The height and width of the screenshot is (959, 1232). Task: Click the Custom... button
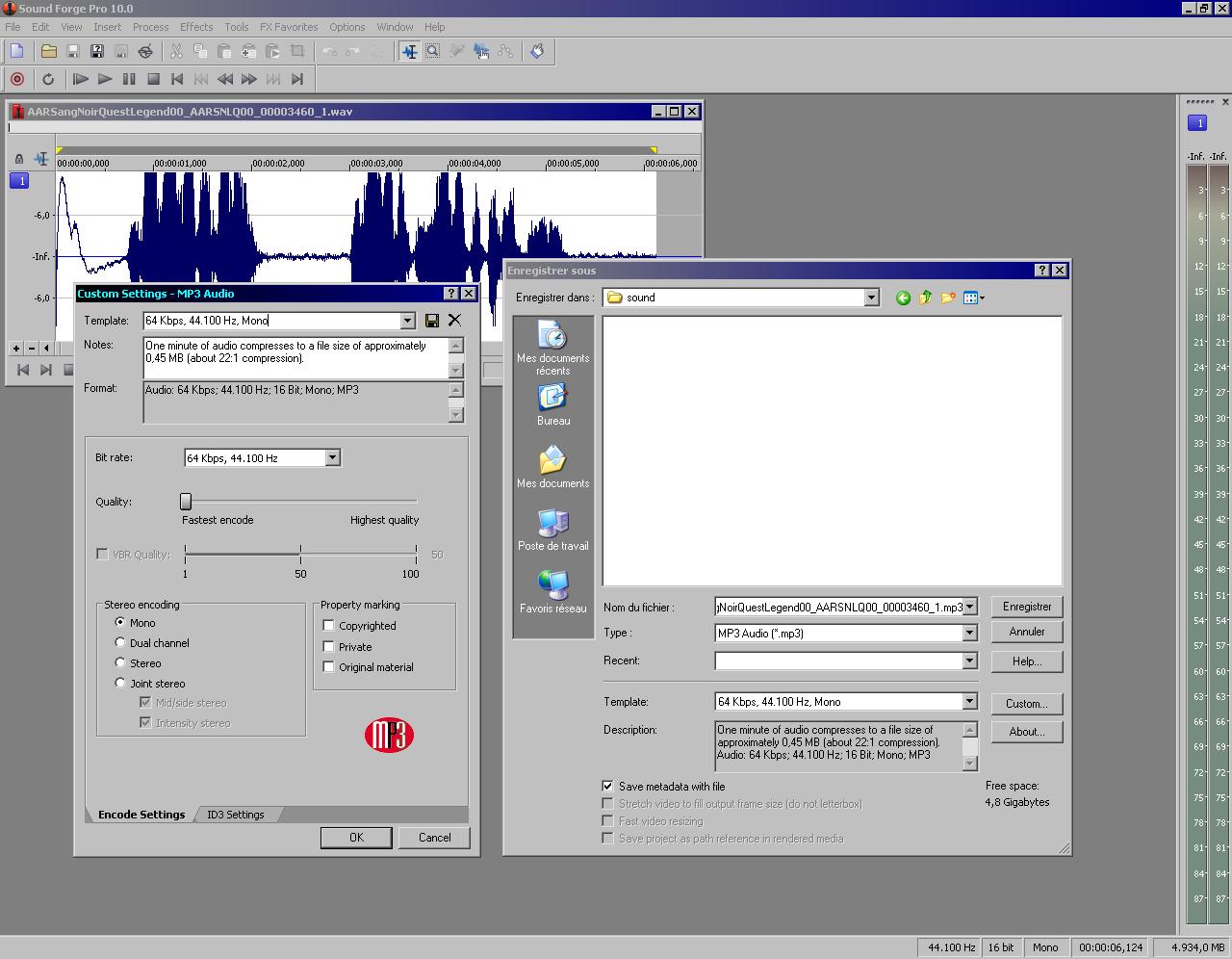click(x=1027, y=704)
